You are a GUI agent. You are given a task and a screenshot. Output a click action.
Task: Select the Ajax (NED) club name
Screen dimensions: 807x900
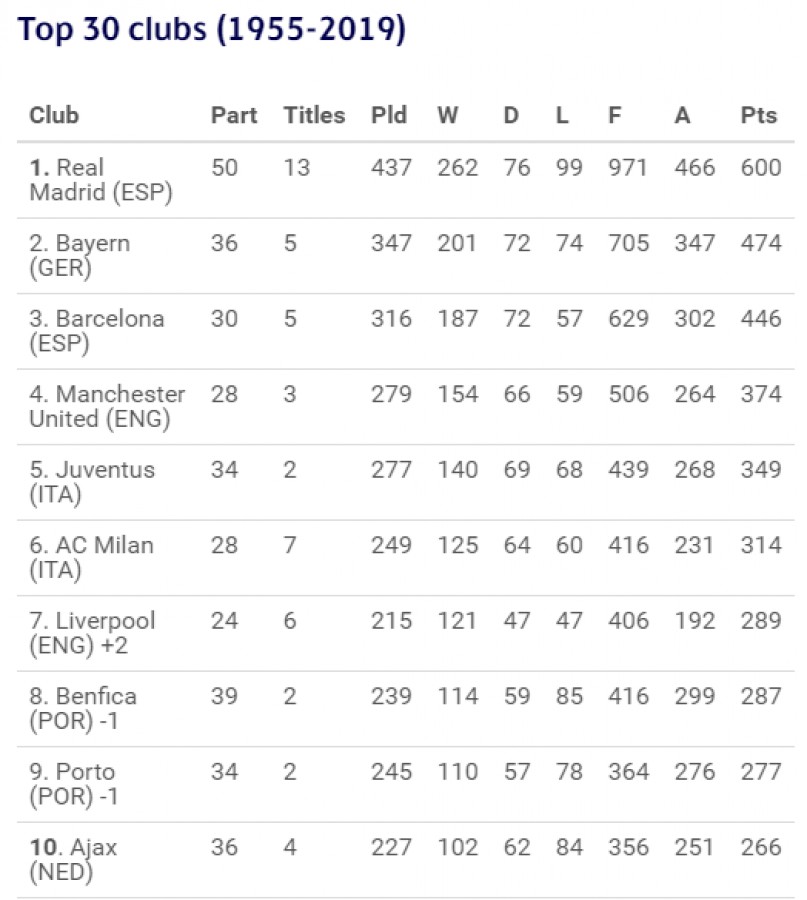pyautogui.click(x=74, y=860)
